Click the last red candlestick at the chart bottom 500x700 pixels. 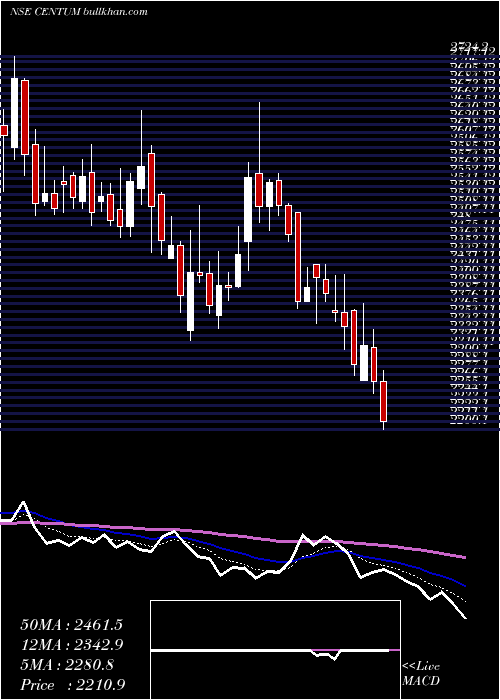(x=383, y=401)
